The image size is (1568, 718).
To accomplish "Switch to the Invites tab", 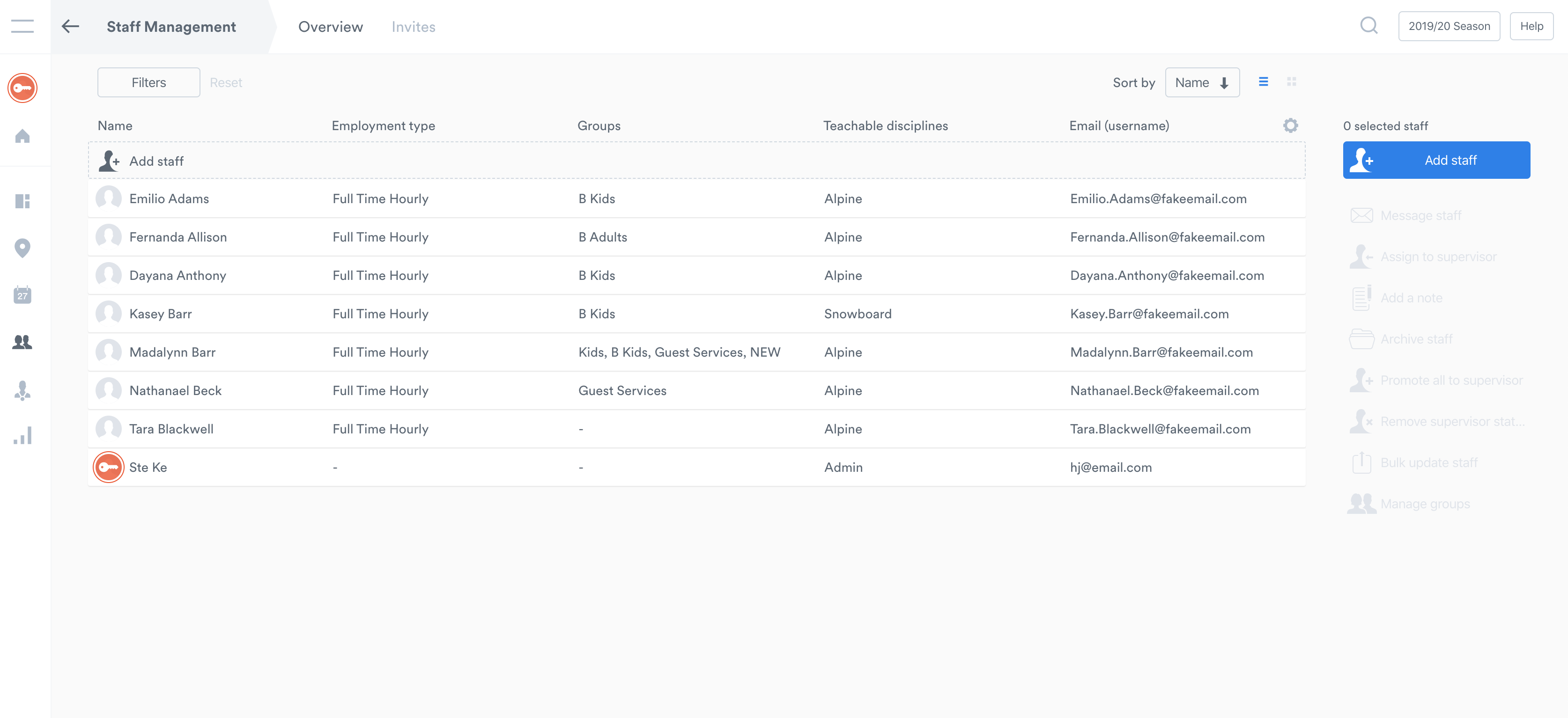I will point(413,27).
